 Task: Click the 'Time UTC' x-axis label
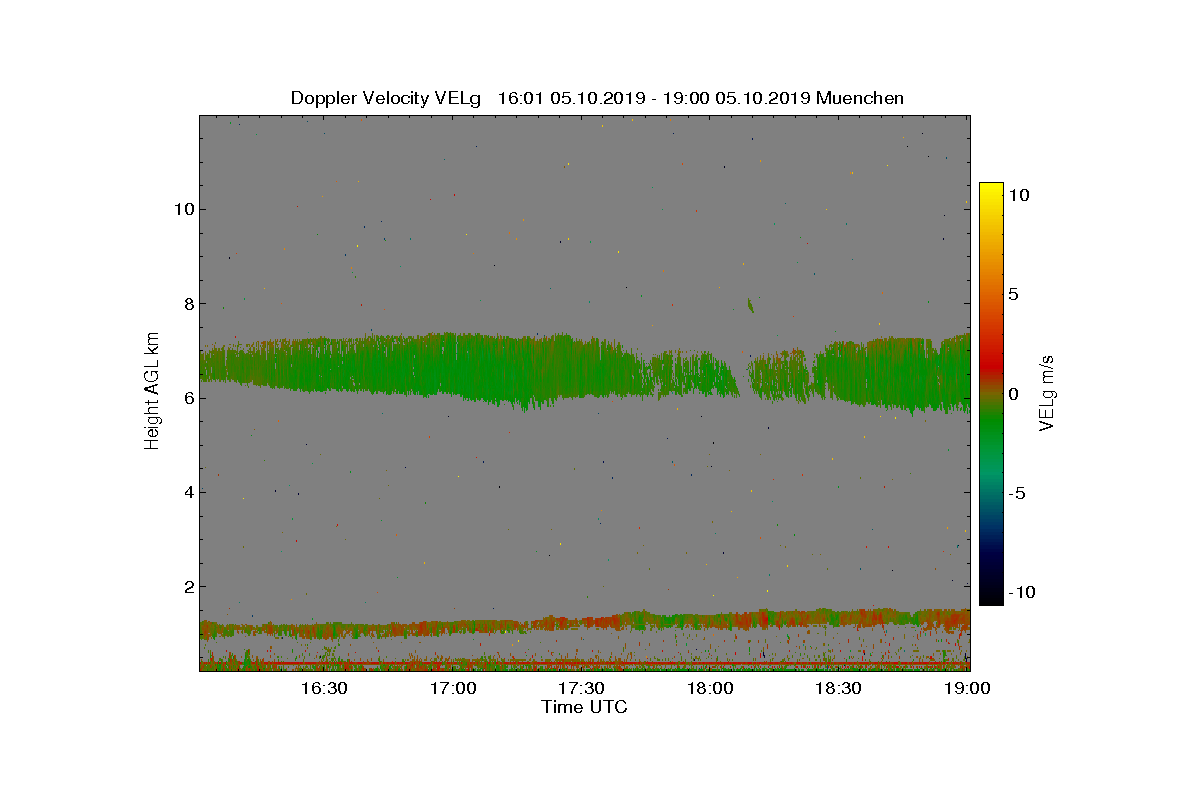(x=585, y=707)
